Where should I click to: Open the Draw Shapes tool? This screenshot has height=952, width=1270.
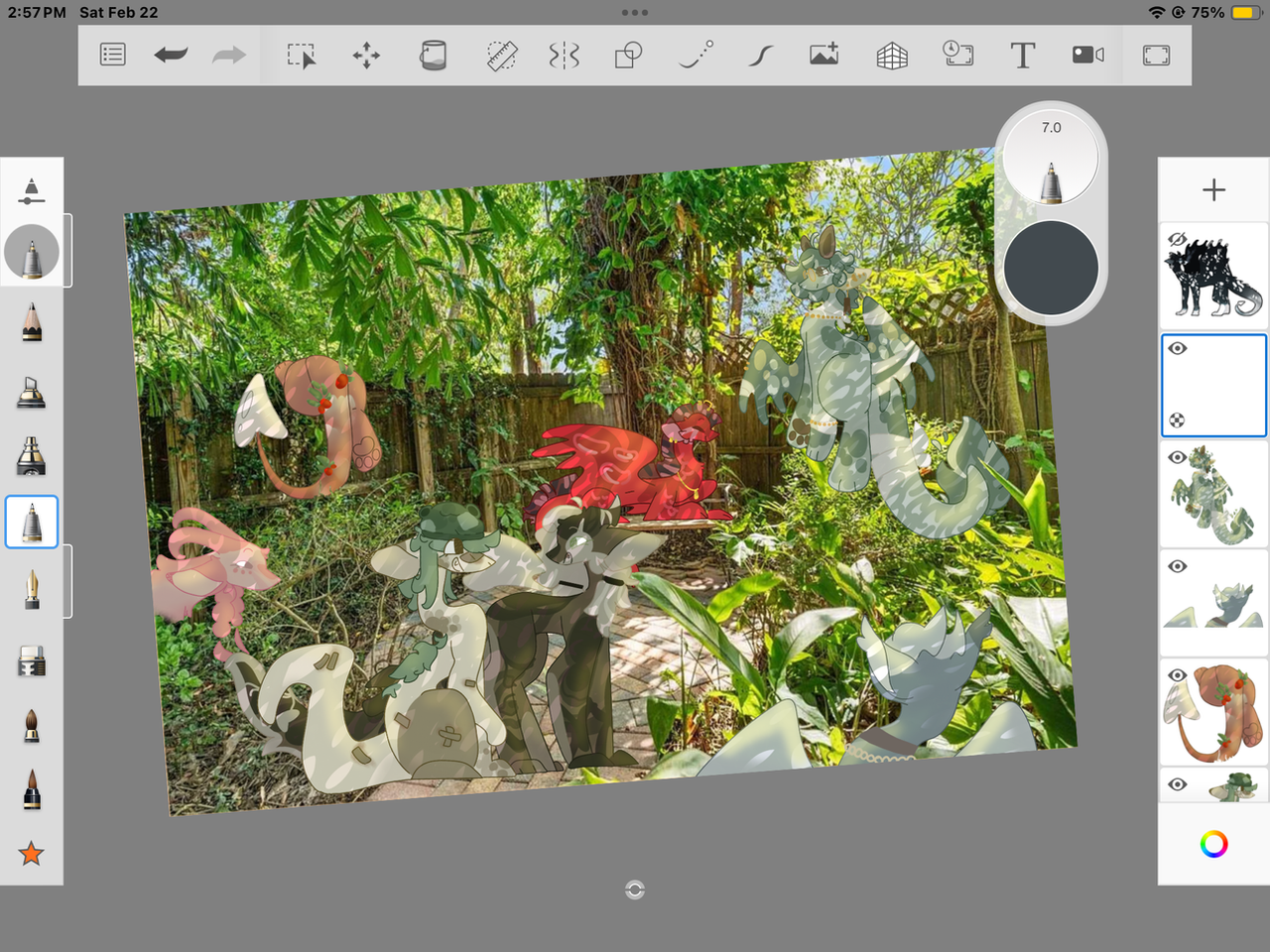click(629, 55)
